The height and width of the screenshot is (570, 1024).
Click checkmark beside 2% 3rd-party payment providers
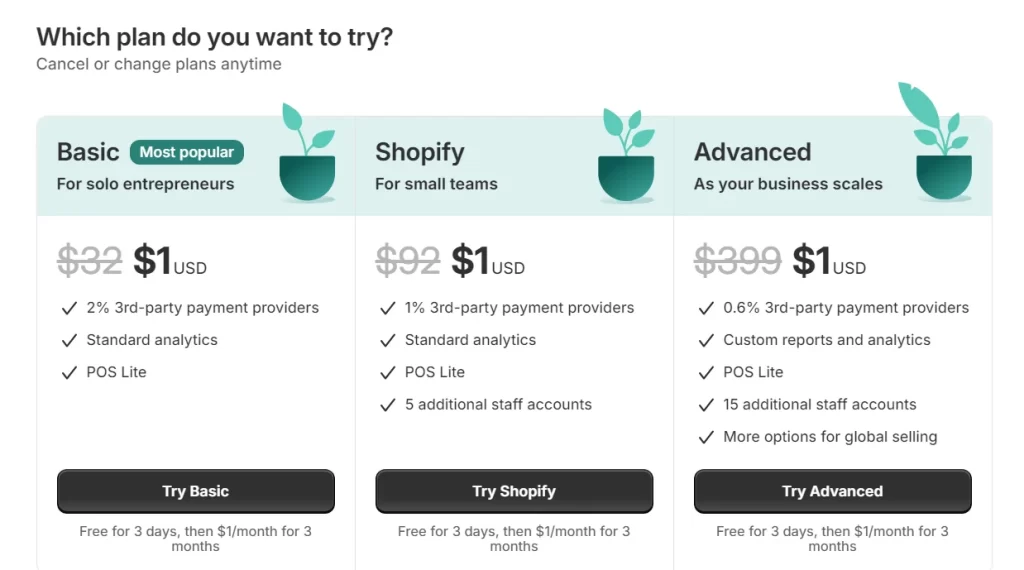69,308
